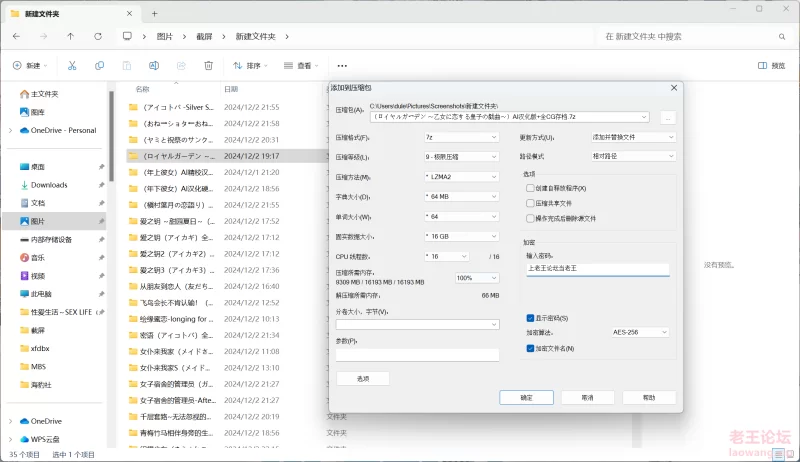
Task: Click 图片 in the breadcrumb path
Action: tap(164, 36)
